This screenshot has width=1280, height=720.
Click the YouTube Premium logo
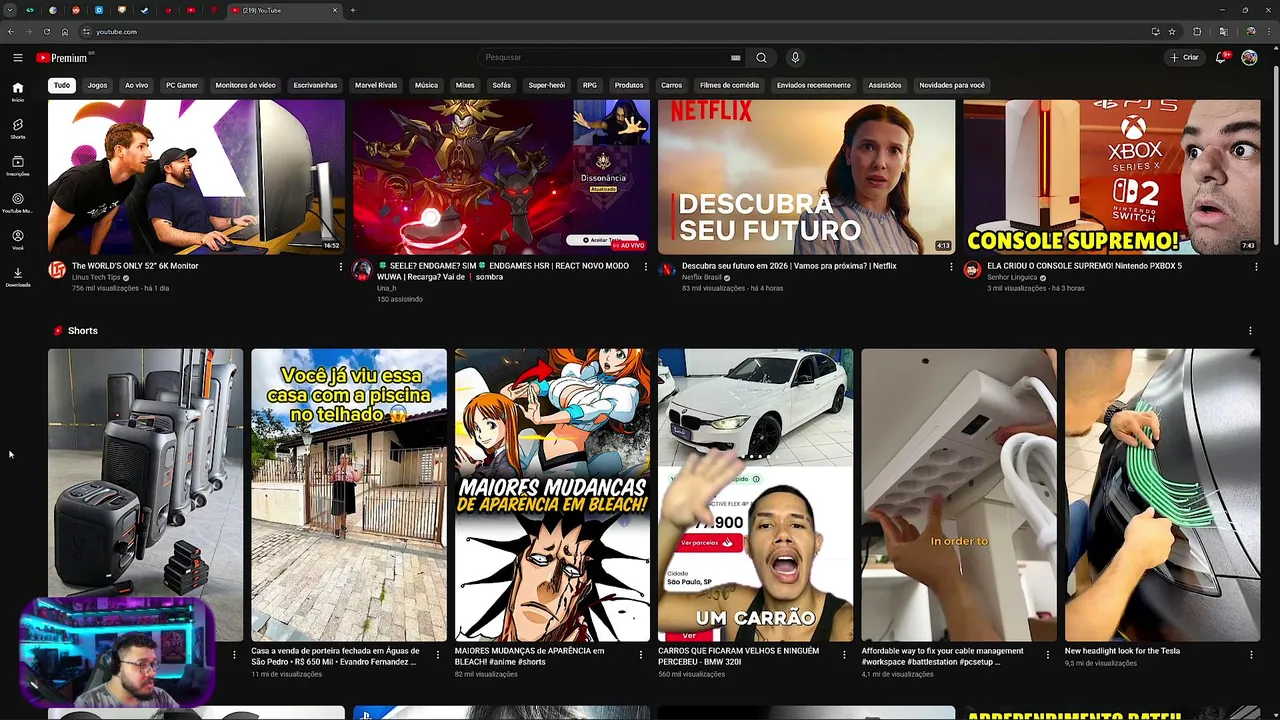(64, 58)
